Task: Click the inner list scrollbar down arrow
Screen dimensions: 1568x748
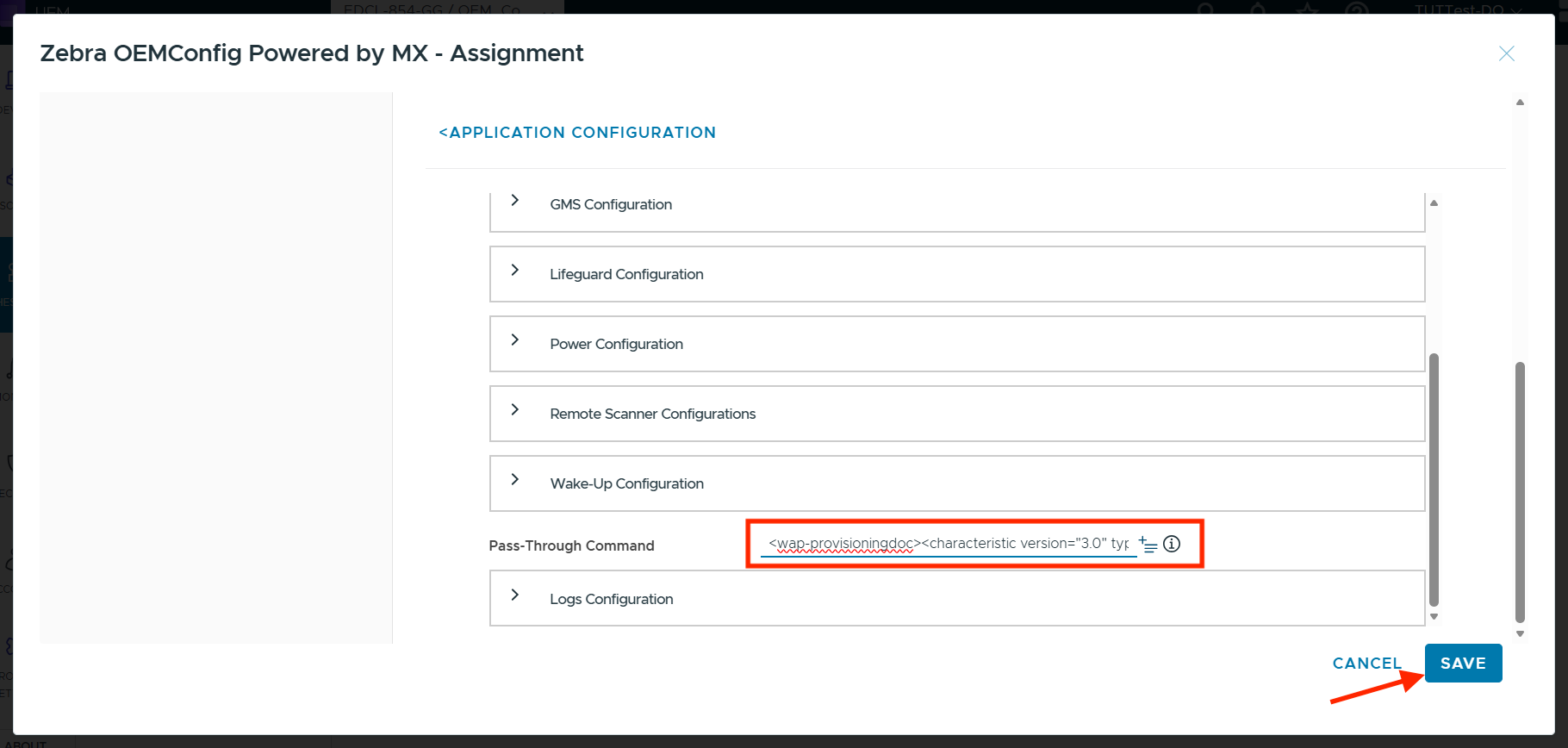Action: 1434,616
